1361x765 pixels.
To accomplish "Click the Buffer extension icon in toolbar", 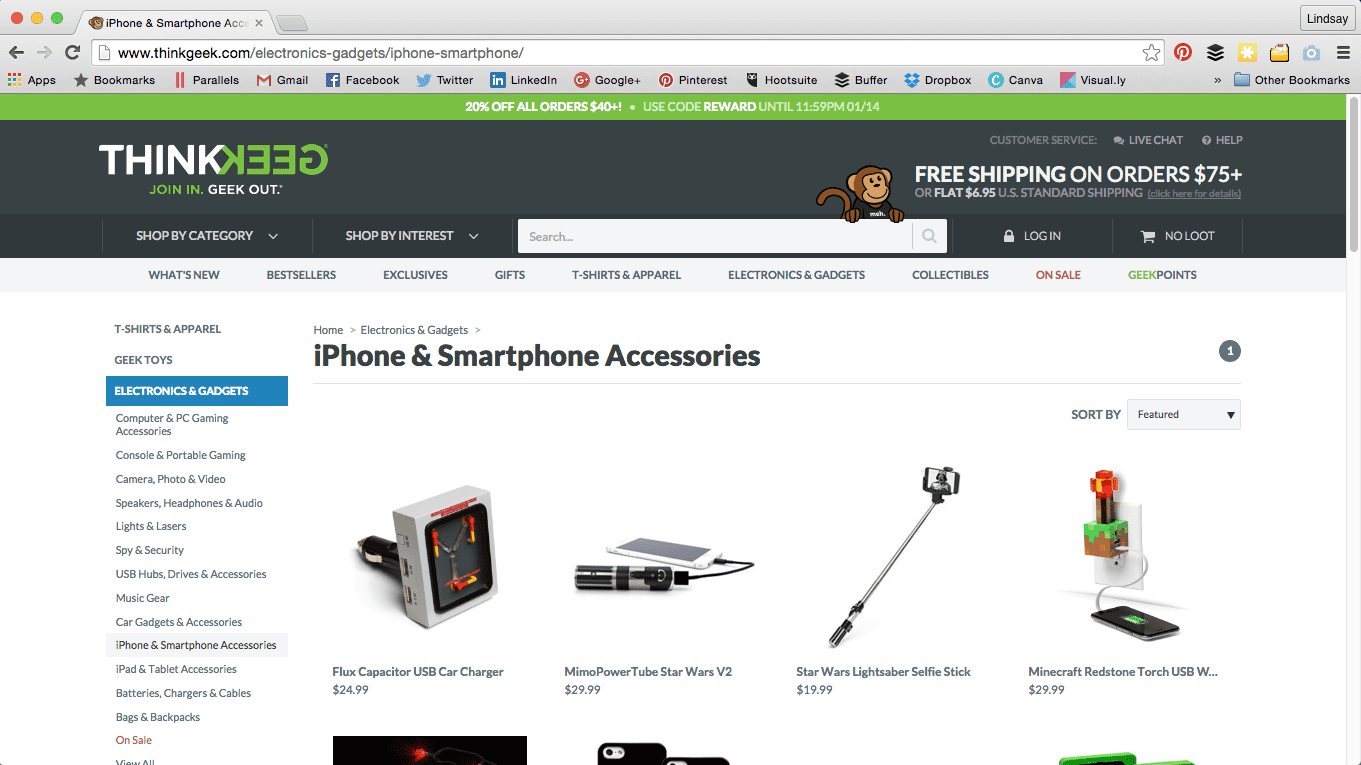I will pos(1215,53).
